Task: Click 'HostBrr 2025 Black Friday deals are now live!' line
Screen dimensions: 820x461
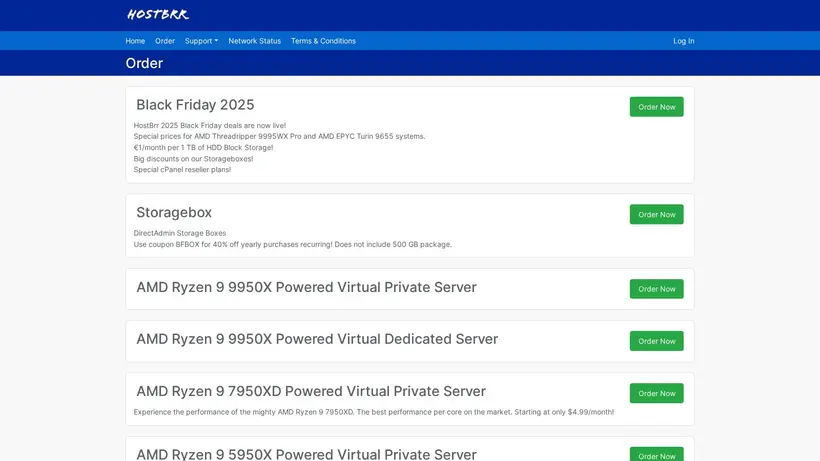Action: click(210, 125)
